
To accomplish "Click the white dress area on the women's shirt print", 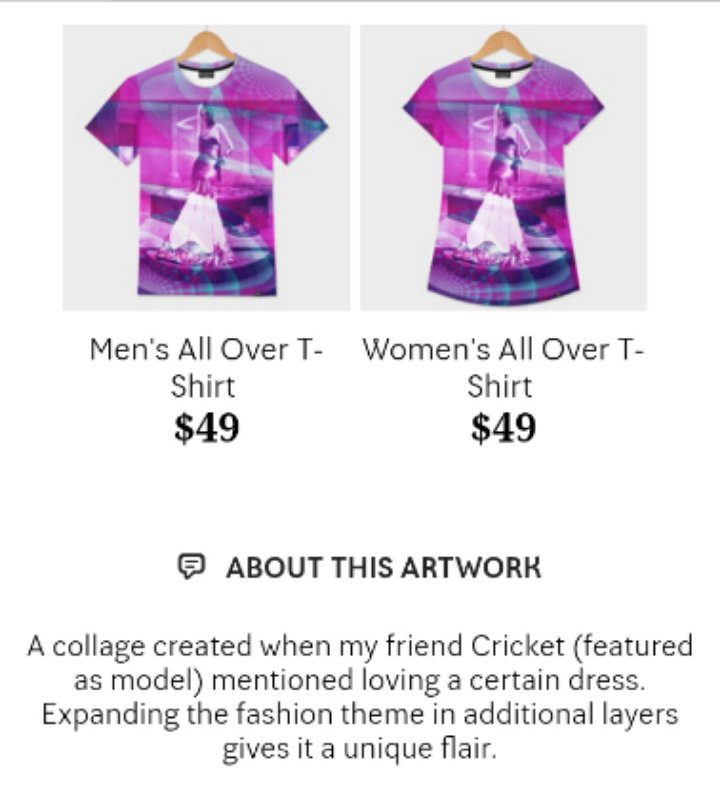I will 495,222.
